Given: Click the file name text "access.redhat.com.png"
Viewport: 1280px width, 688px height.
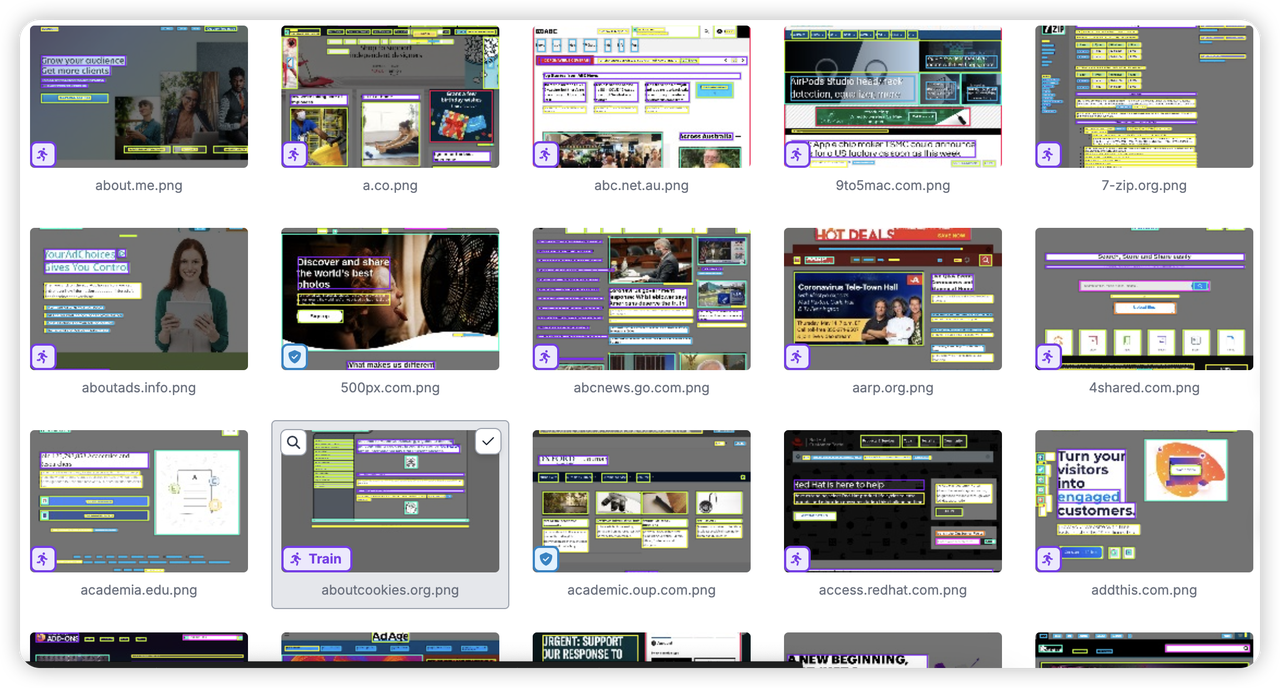Looking at the screenshot, I should coord(893,590).
